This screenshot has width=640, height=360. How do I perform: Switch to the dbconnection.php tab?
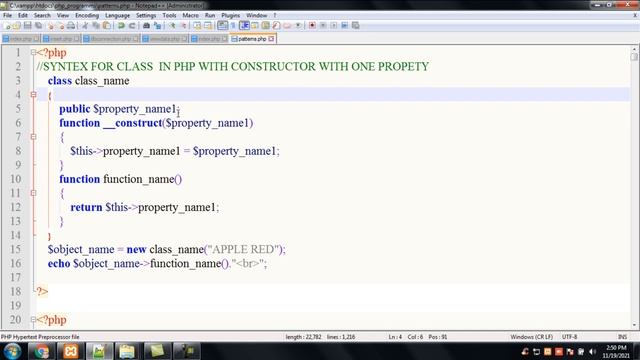(111, 39)
